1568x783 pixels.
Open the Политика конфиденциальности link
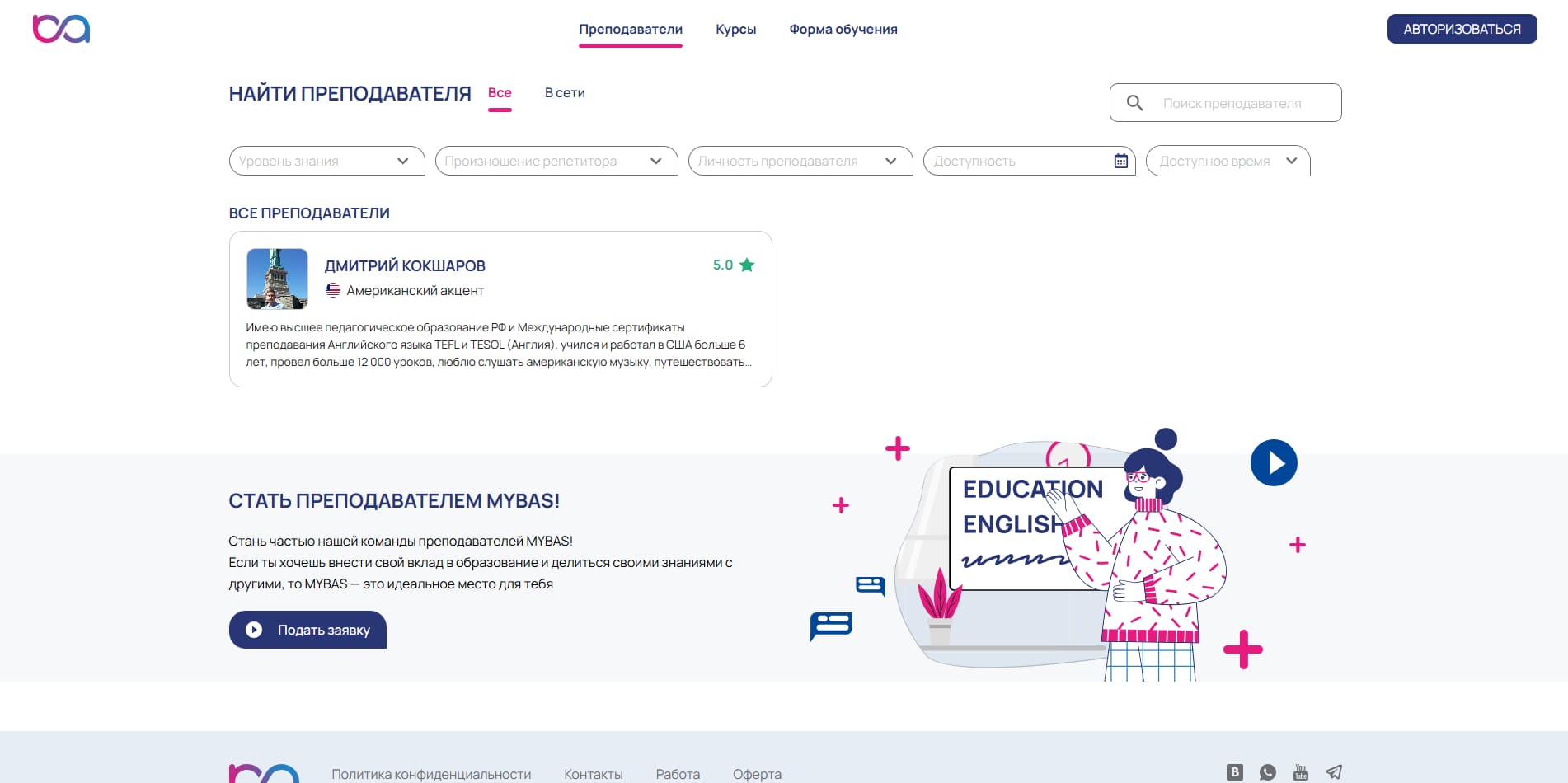[431, 774]
